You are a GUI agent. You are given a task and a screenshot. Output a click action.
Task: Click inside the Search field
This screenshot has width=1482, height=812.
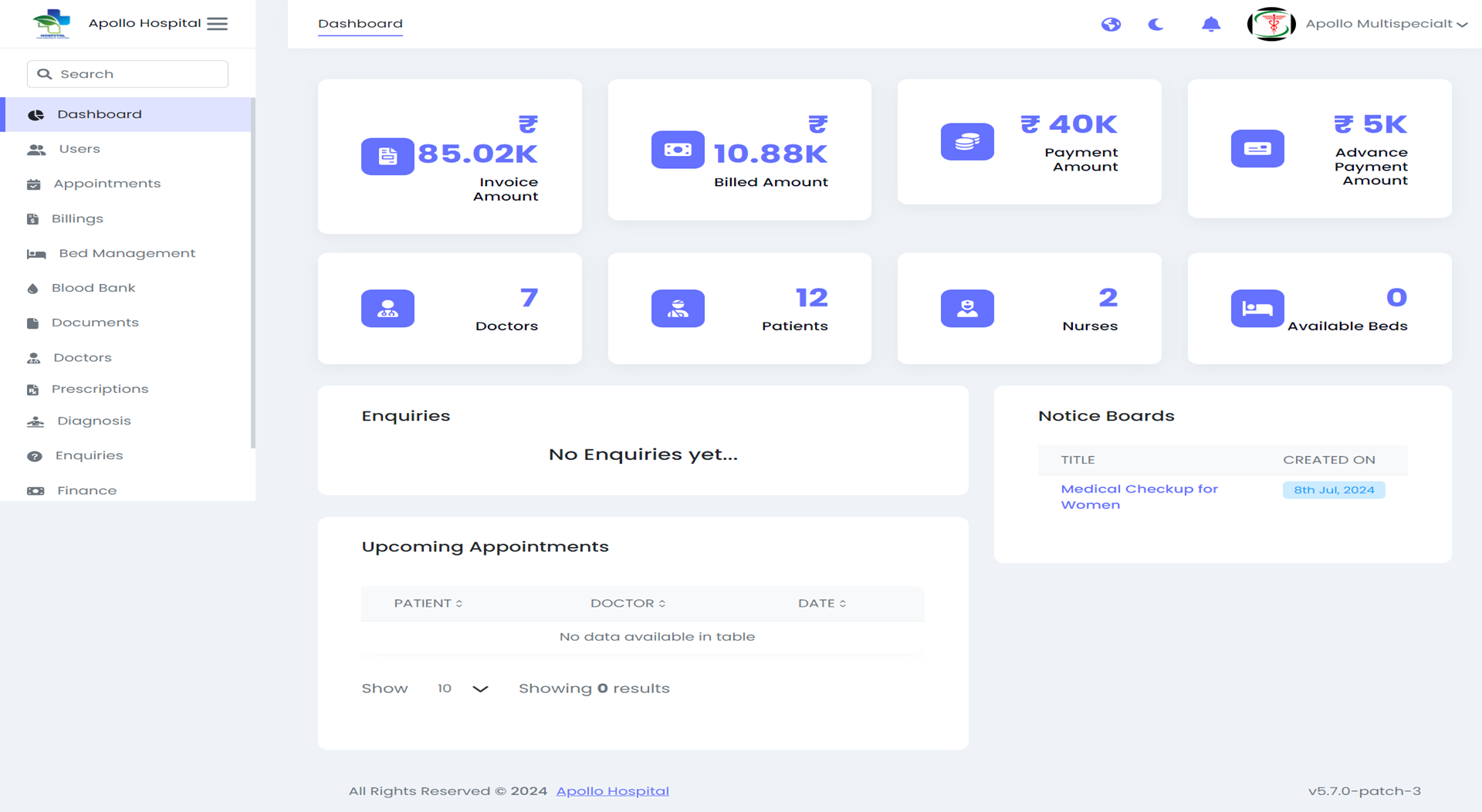(x=127, y=73)
